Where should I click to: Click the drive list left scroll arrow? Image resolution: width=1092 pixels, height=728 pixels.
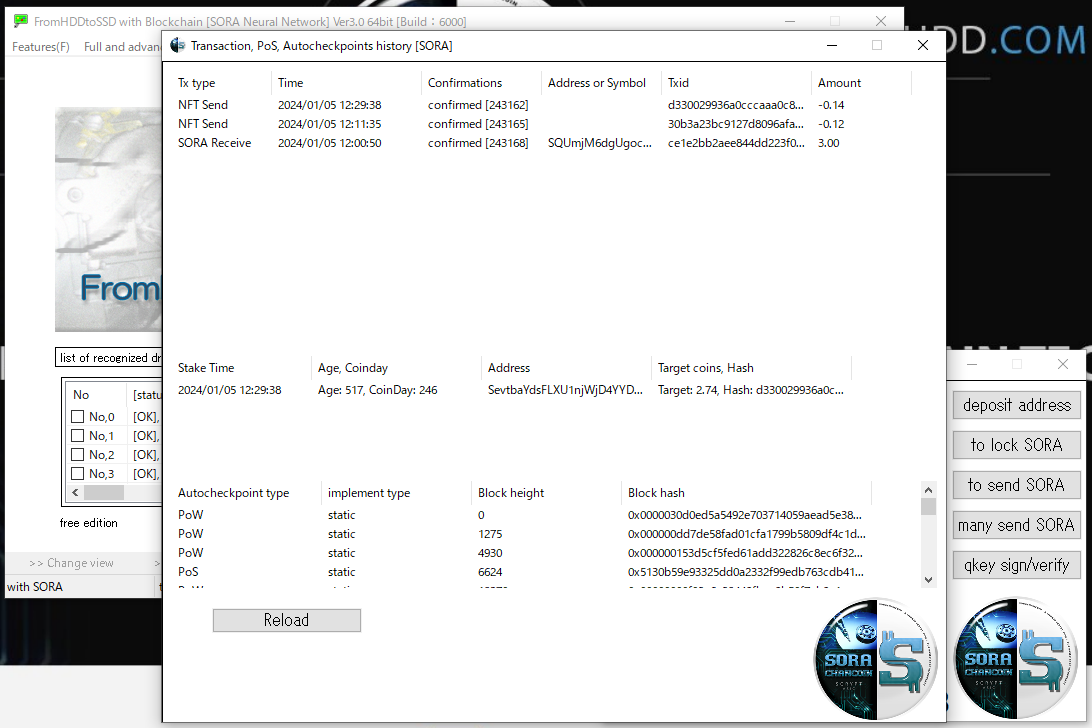pyautogui.click(x=75, y=493)
